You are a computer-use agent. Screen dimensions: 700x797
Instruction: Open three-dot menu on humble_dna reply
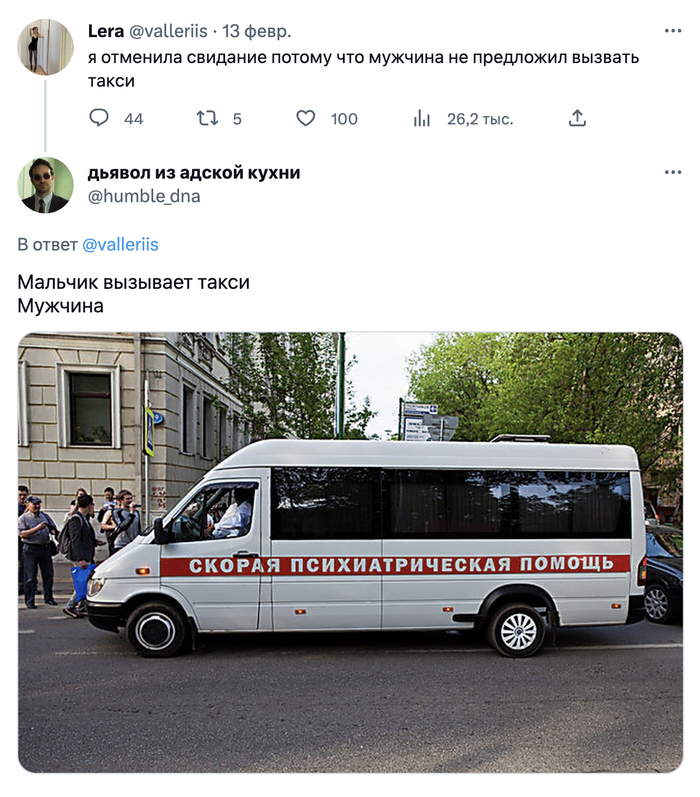(673, 172)
